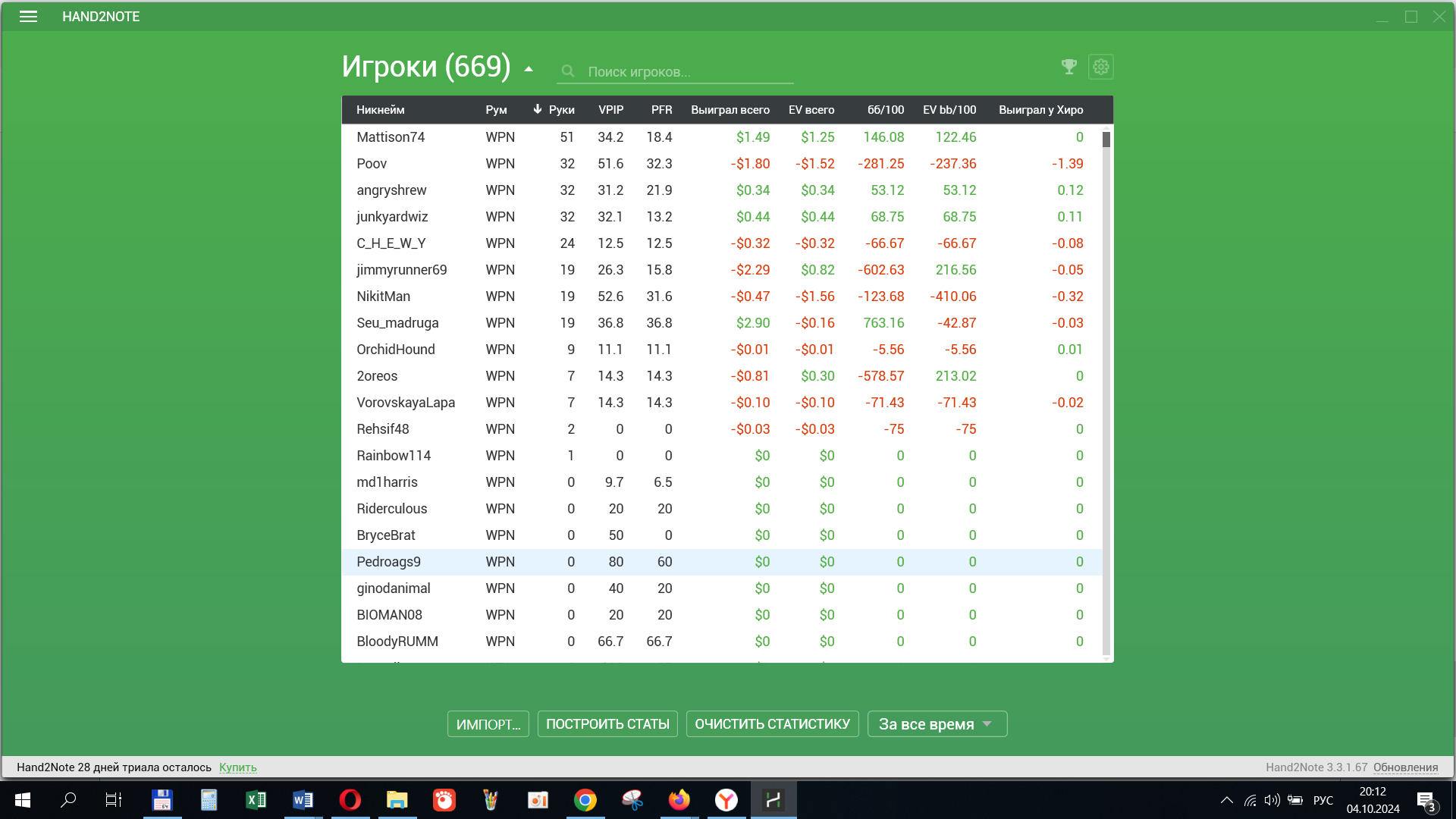Image resolution: width=1456 pixels, height=819 pixels.
Task: Select player jimmyrunner69 row
Action: (721, 270)
